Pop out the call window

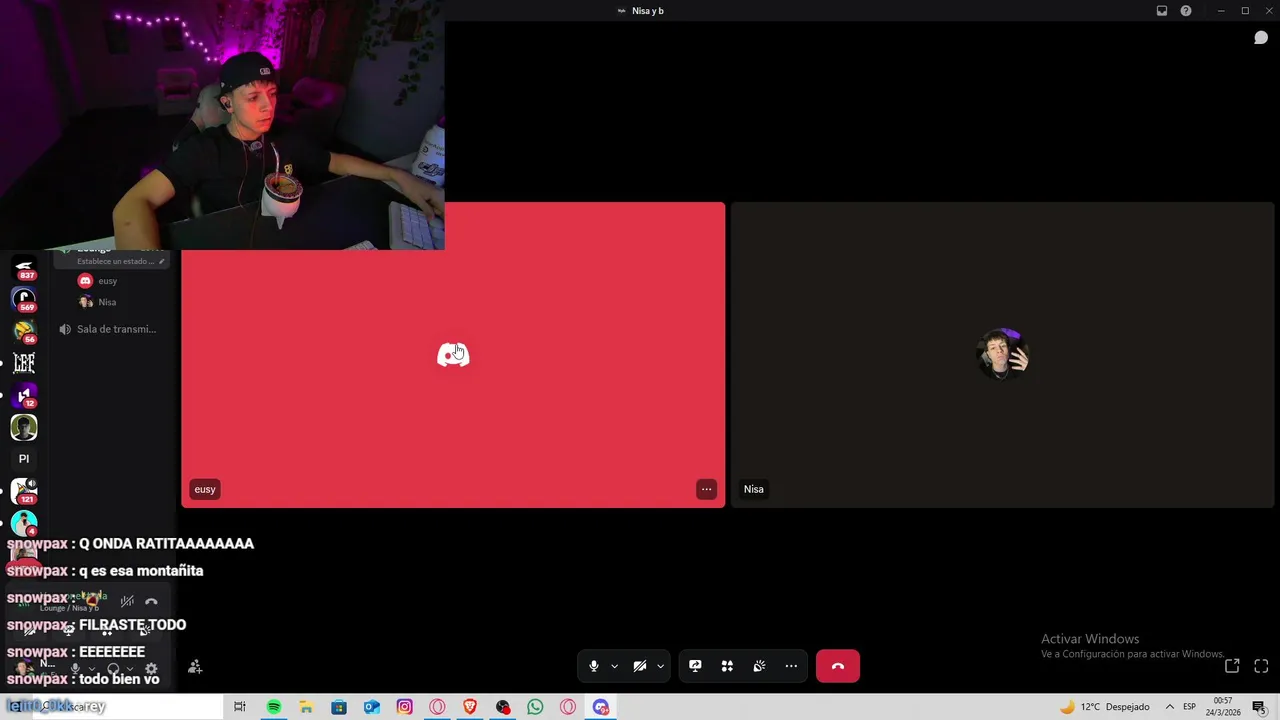pos(1232,666)
